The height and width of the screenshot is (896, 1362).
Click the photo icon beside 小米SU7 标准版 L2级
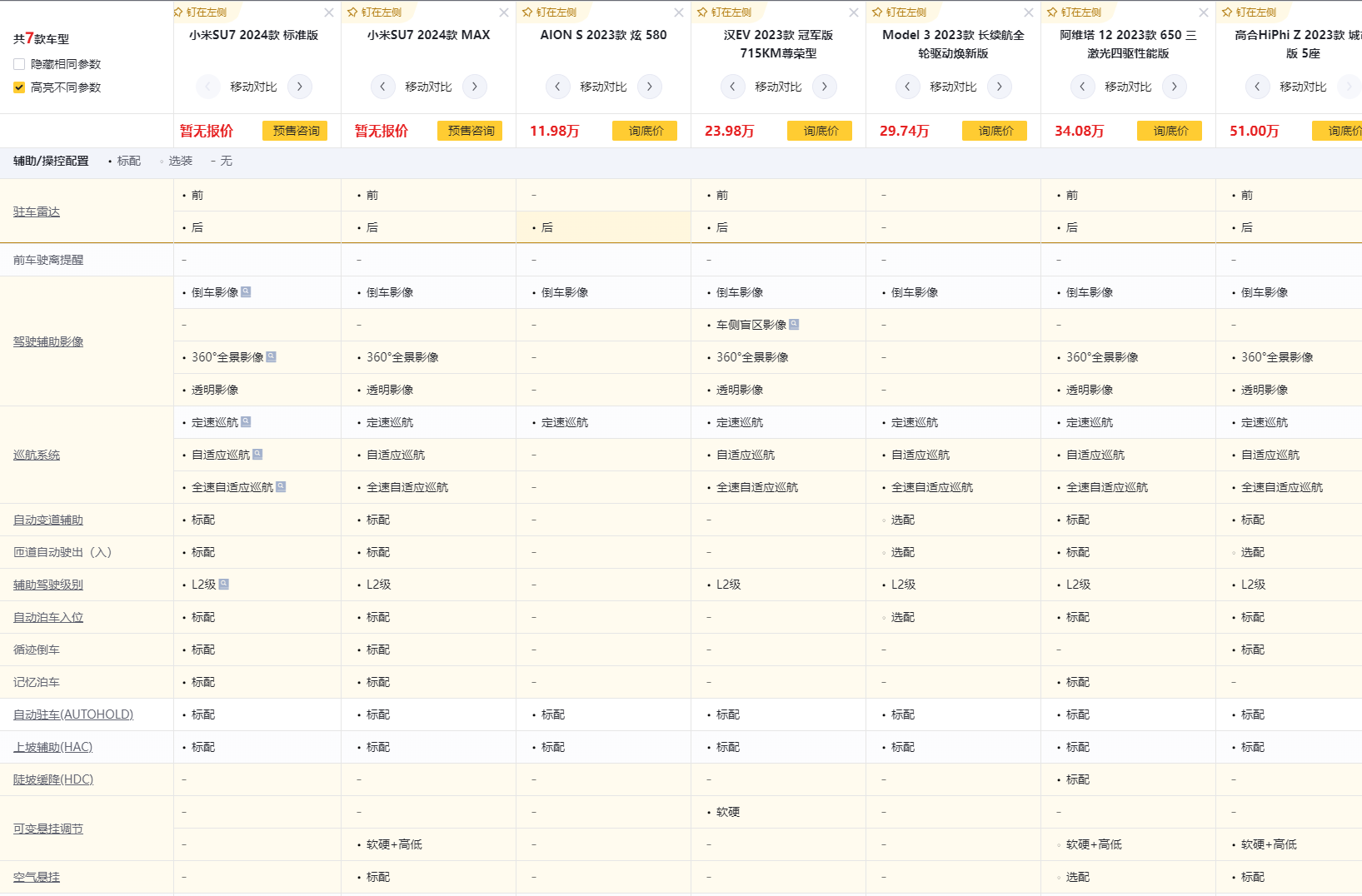coord(223,585)
